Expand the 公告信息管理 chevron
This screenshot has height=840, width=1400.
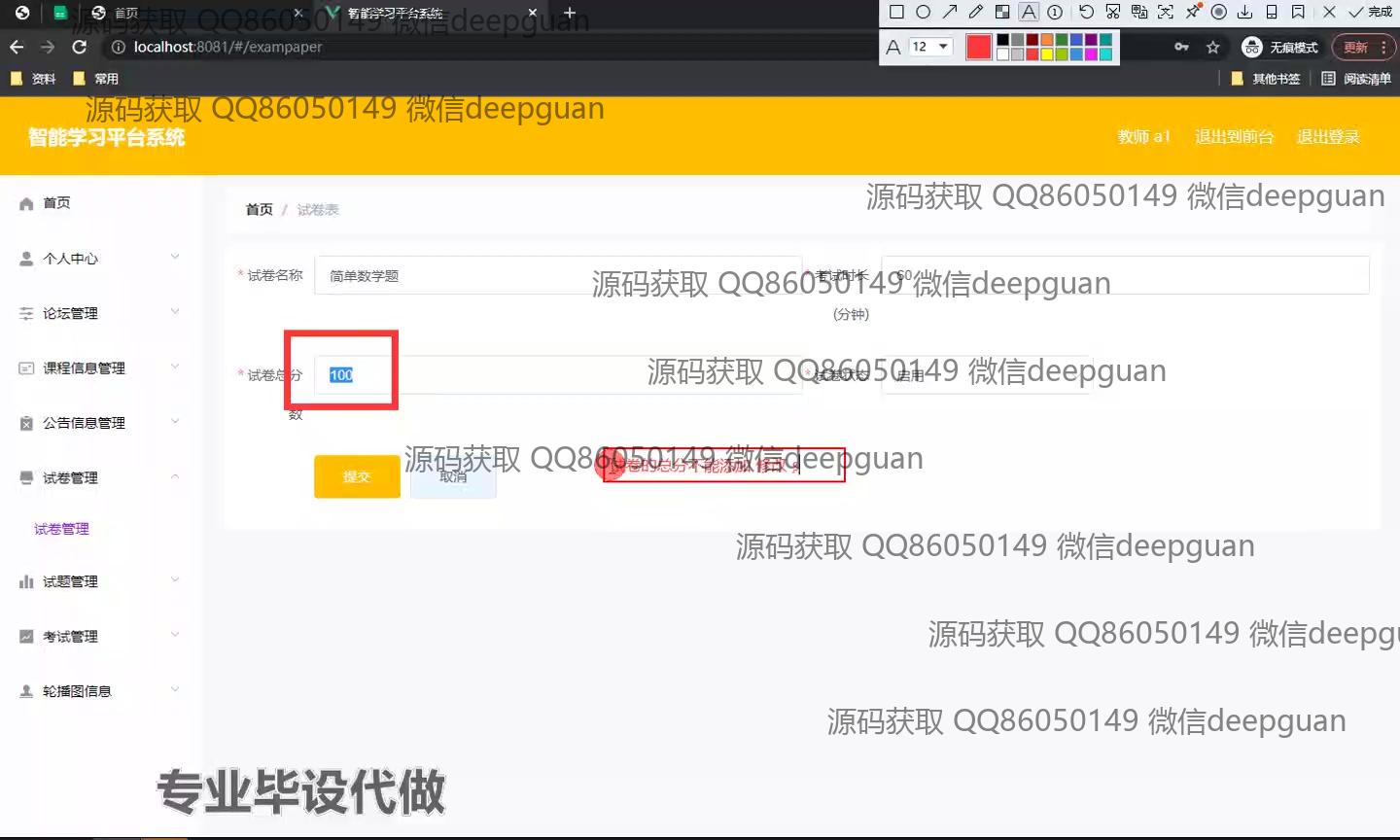(x=175, y=421)
